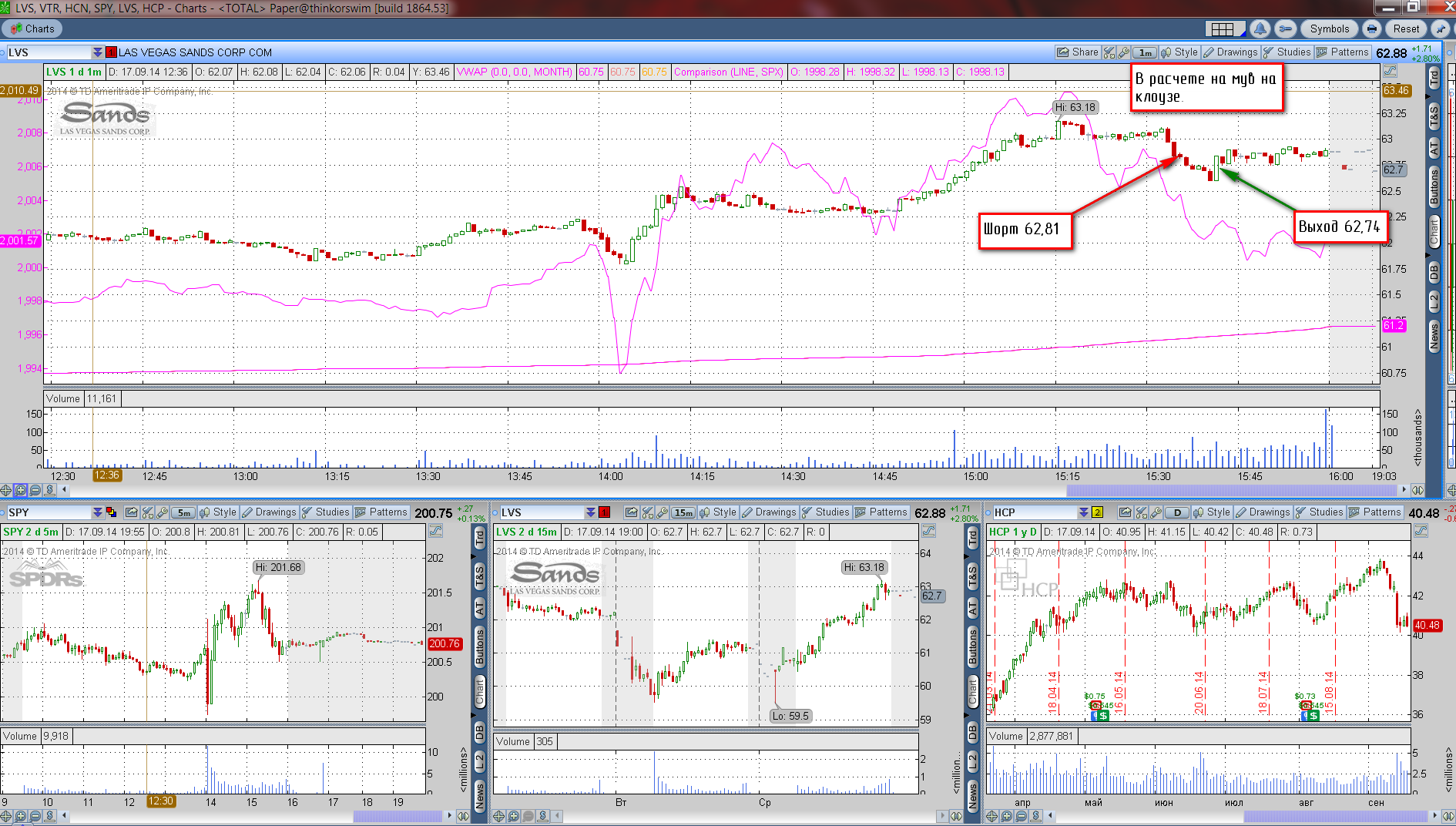The width and height of the screenshot is (1456, 826).
Task: Expand the HCP symbol dropdown arrow
Action: pyautogui.click(x=1084, y=512)
